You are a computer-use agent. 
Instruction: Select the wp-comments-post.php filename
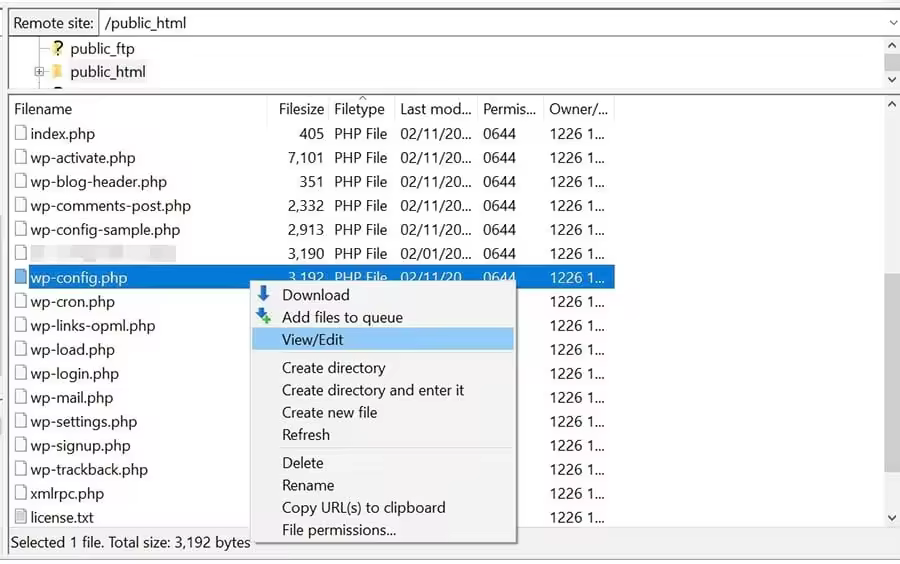[x=111, y=206]
